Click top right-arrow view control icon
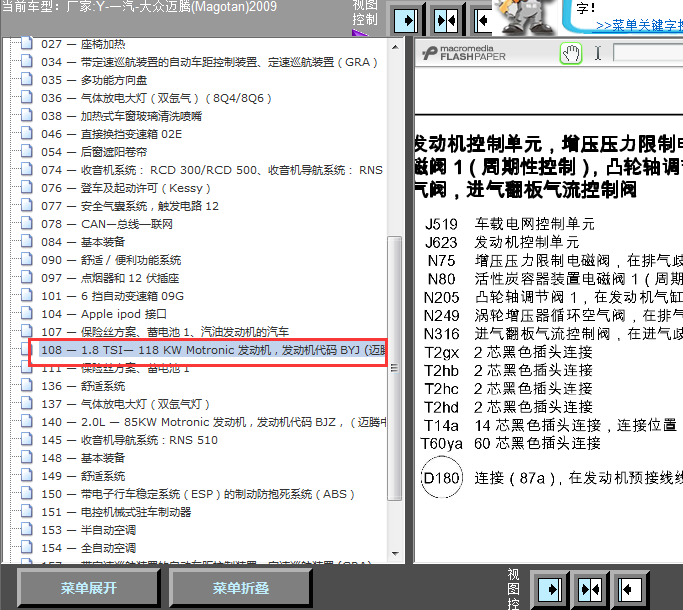The image size is (683, 610). 406,20
